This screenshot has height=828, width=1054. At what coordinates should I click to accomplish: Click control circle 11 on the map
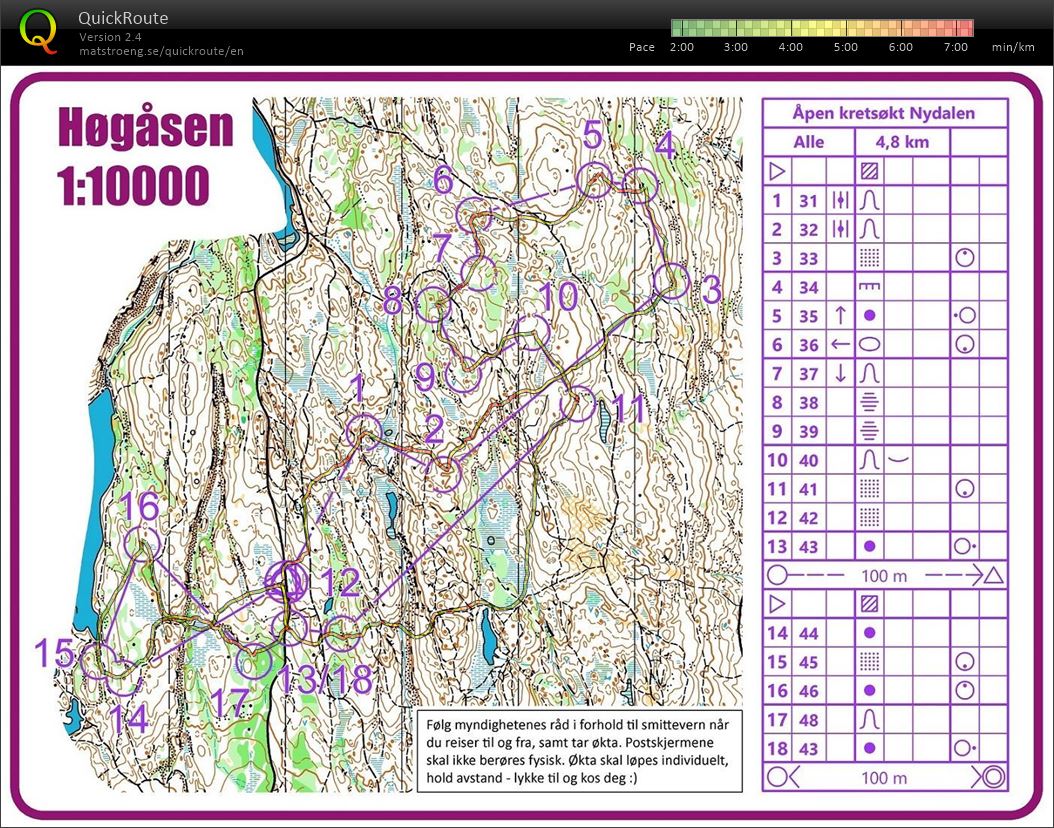[577, 404]
